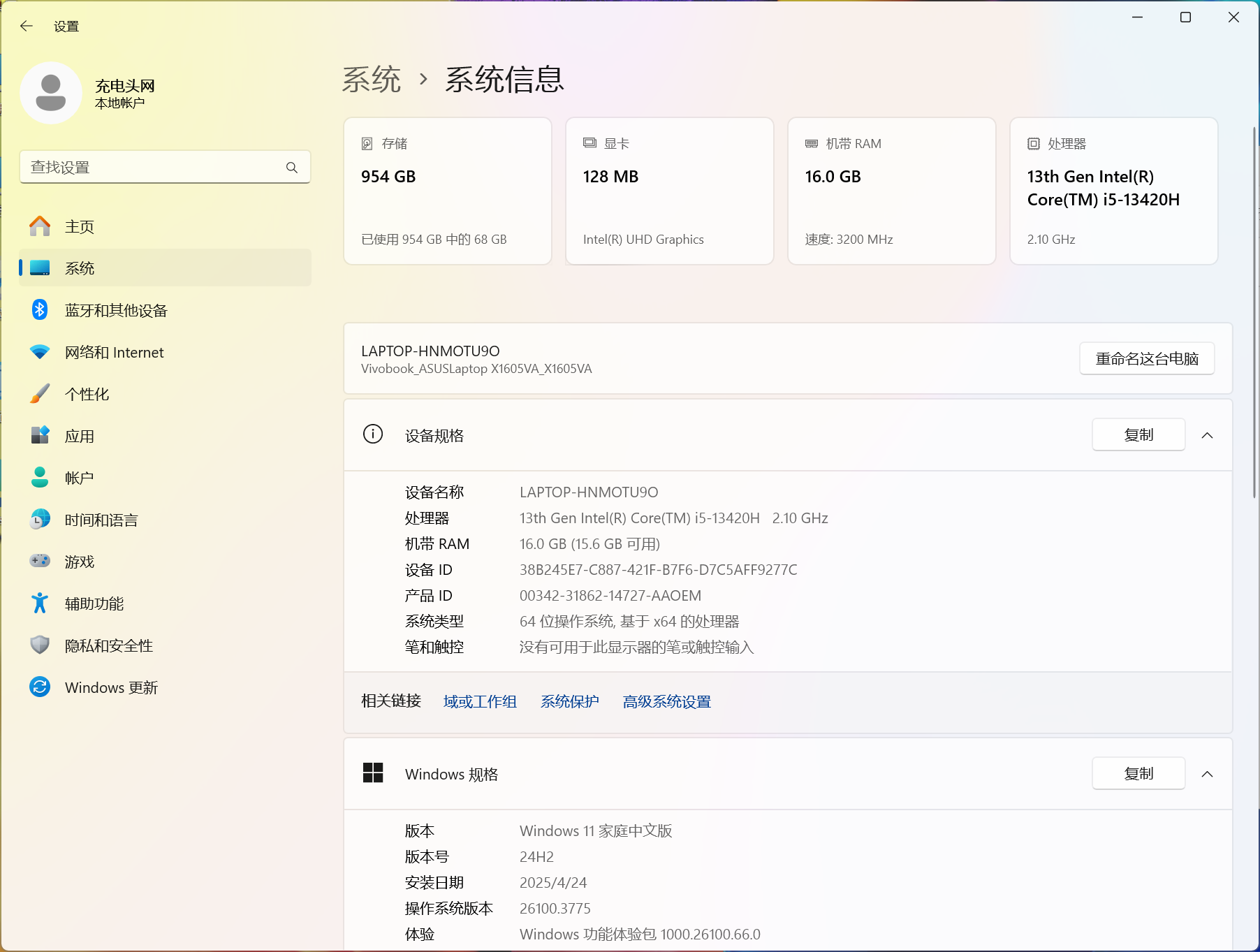The width and height of the screenshot is (1260, 952).
Task: Click the storage drive icon
Action: (x=367, y=143)
